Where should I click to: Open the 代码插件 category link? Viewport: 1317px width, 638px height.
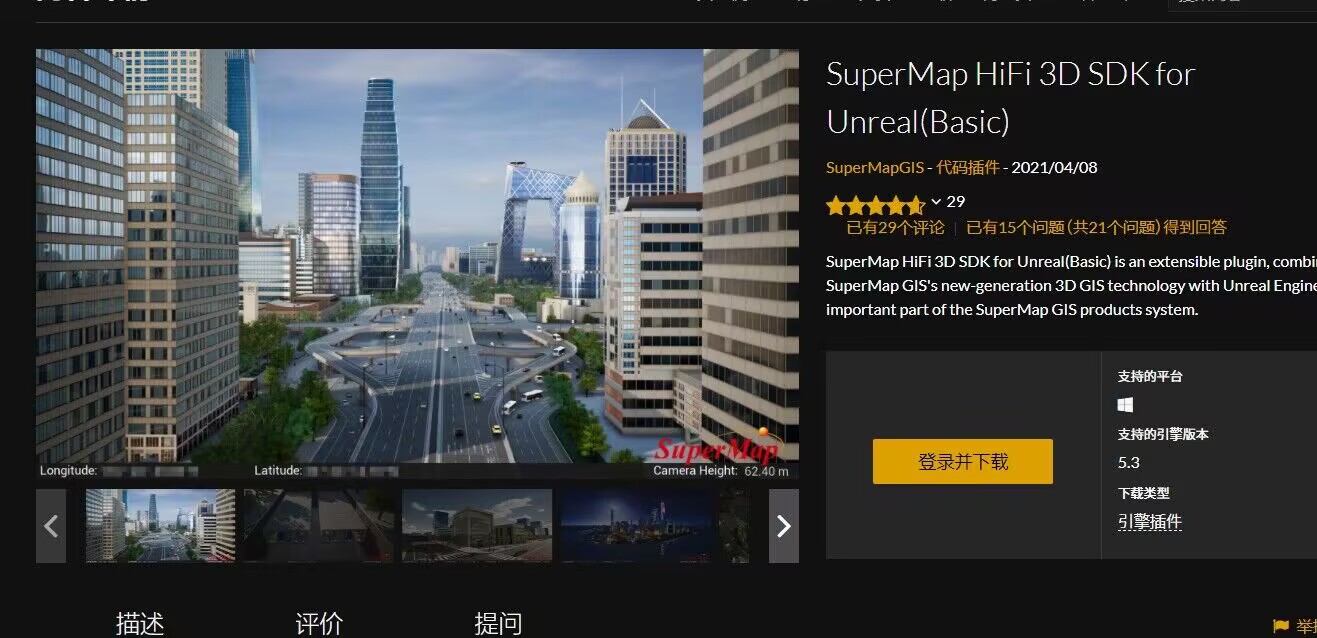(968, 168)
